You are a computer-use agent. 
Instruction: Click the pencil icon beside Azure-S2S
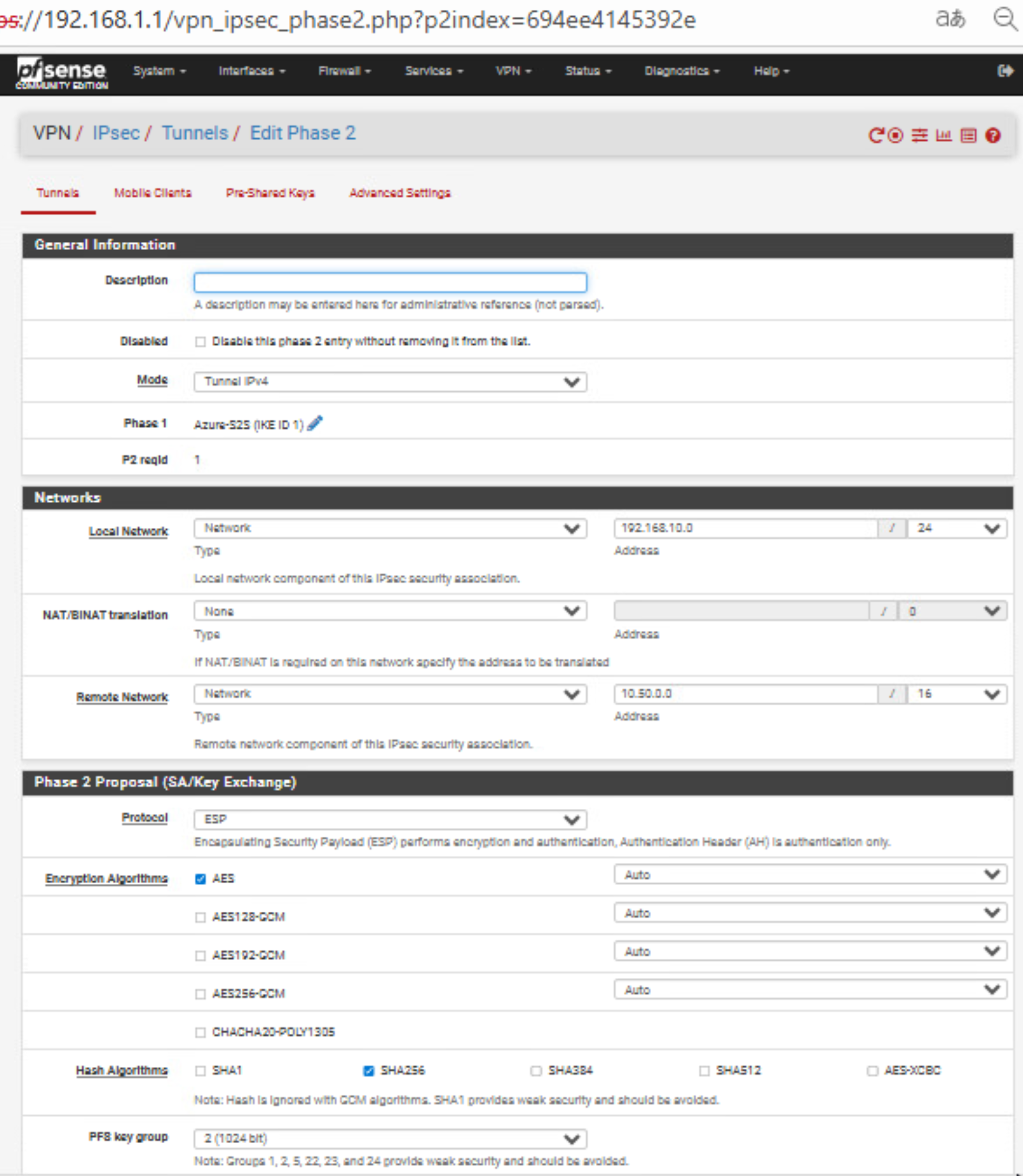(315, 424)
